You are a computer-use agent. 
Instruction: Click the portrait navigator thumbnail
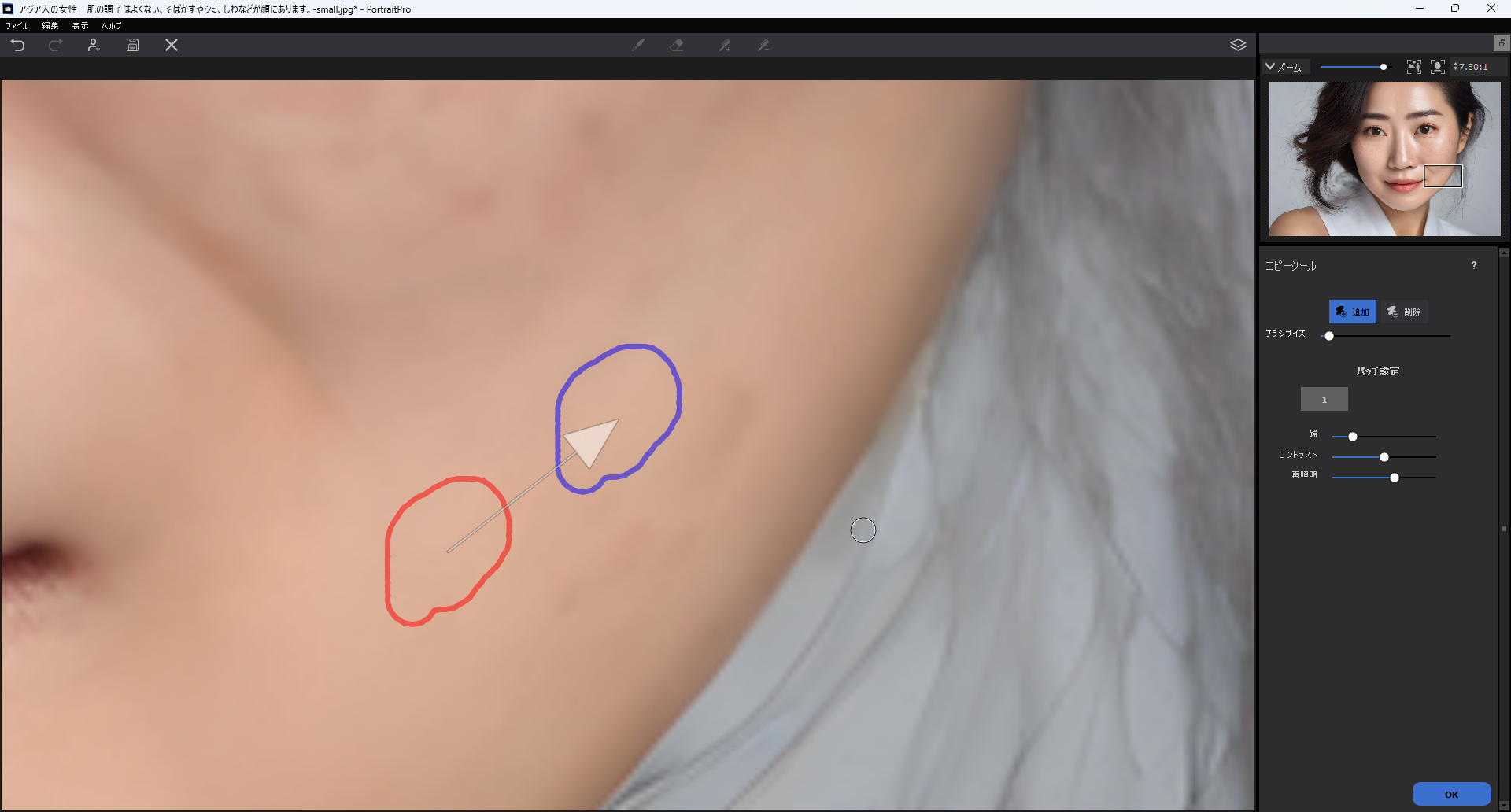(x=1384, y=159)
